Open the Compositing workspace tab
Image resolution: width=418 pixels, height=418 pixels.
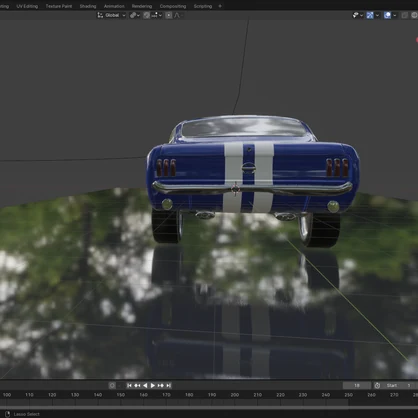tap(173, 6)
